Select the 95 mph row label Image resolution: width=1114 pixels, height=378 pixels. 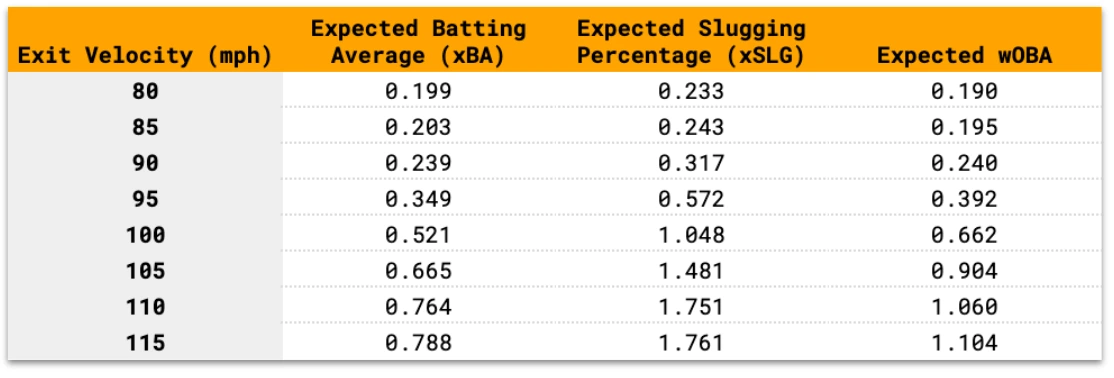tap(145, 200)
